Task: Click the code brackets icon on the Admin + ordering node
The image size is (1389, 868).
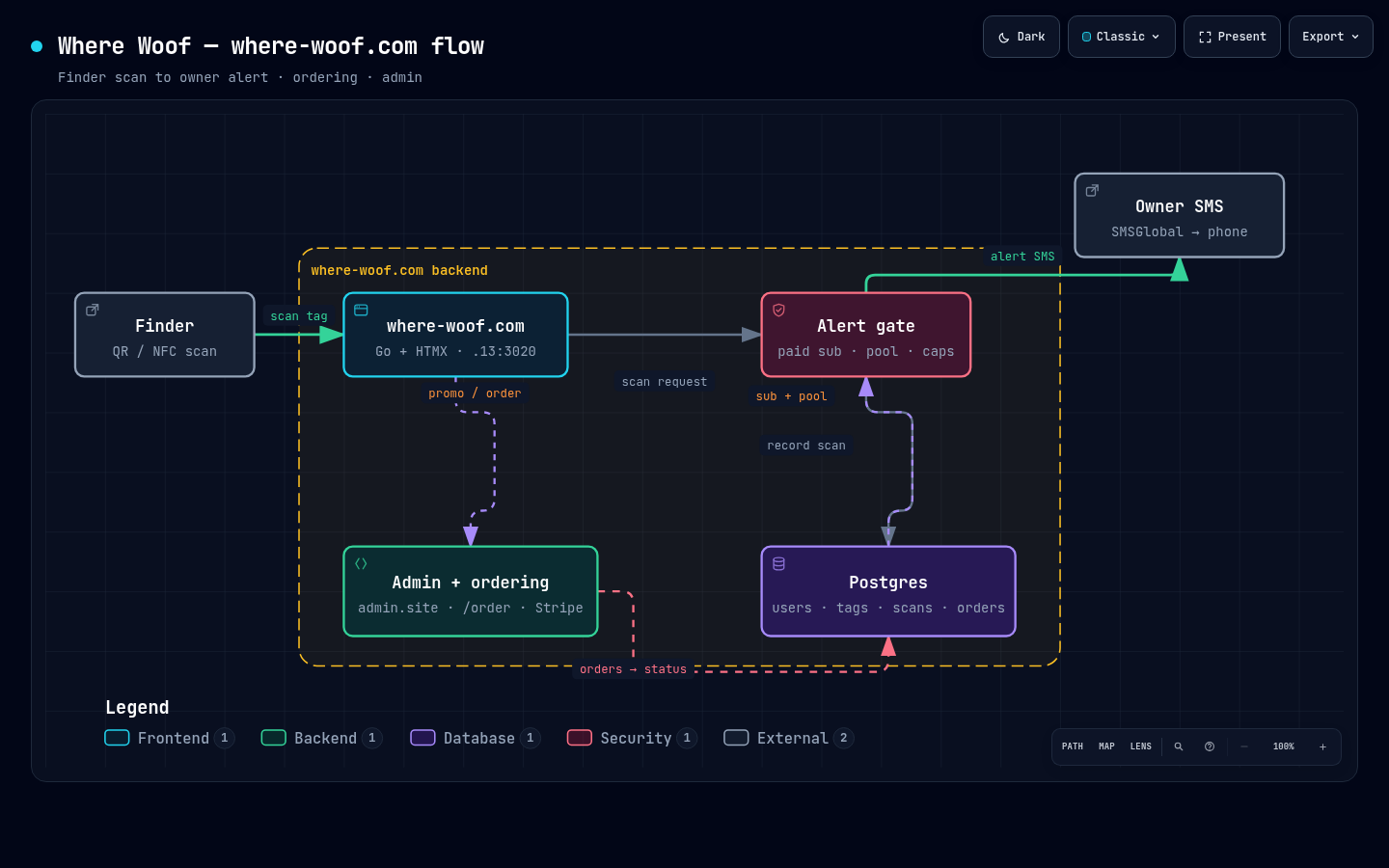Action: click(x=361, y=563)
